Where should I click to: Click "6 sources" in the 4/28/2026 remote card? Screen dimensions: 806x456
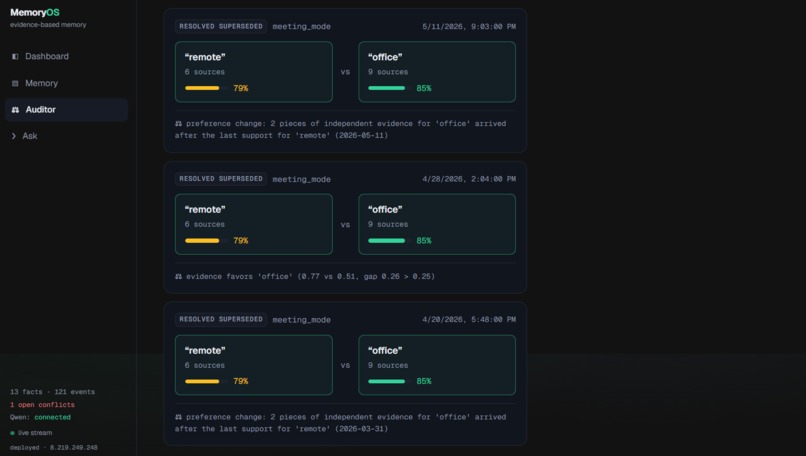coord(205,224)
